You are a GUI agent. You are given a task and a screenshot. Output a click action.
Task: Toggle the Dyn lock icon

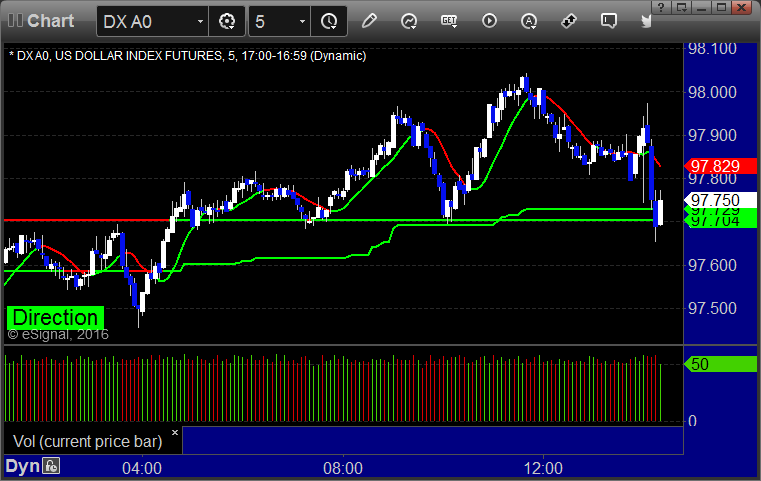click(x=51, y=466)
